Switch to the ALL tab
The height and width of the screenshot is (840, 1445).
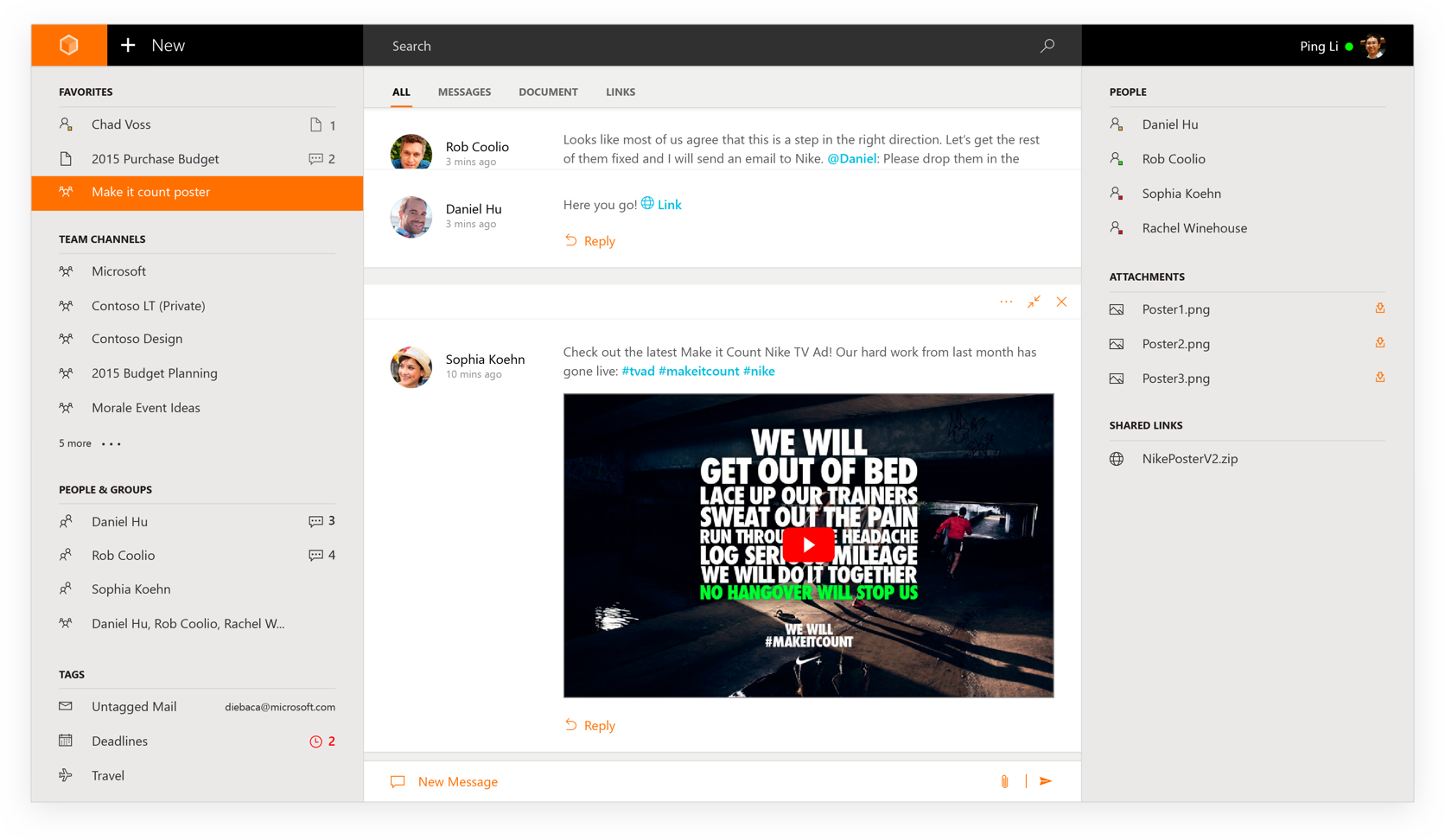[401, 92]
